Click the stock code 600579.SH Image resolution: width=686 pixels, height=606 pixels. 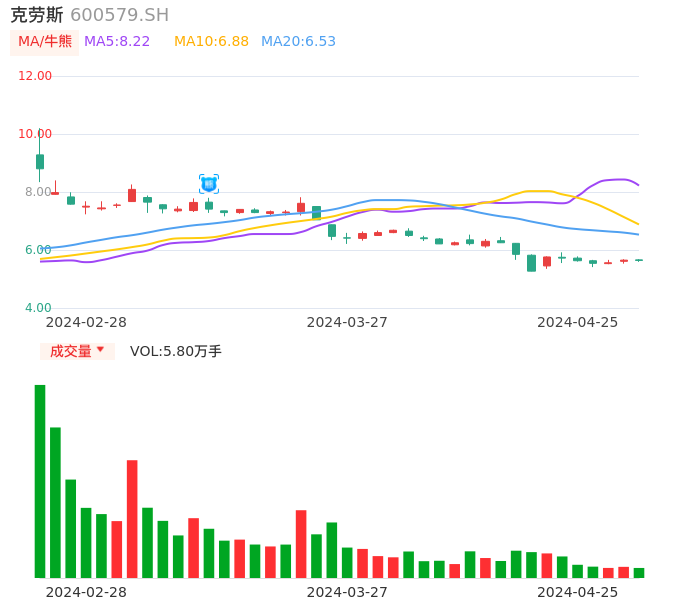pyautogui.click(x=120, y=15)
